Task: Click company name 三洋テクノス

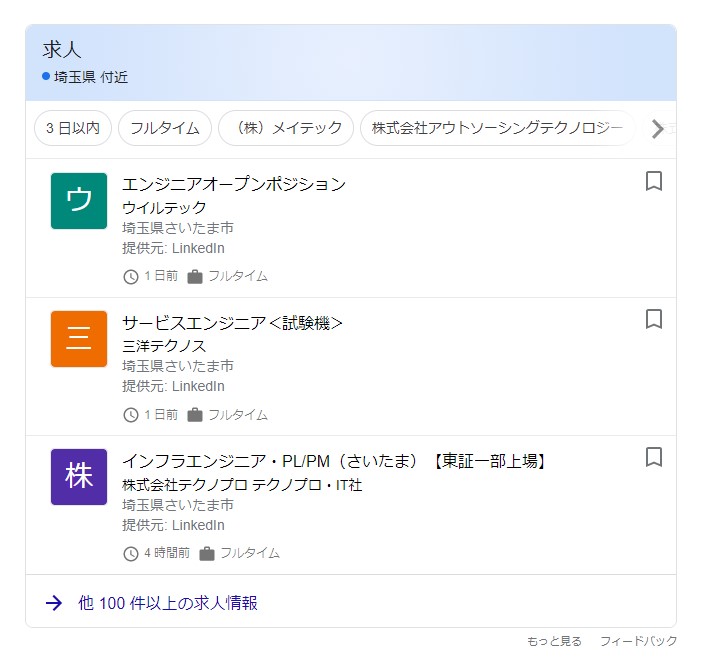Action: [x=164, y=346]
